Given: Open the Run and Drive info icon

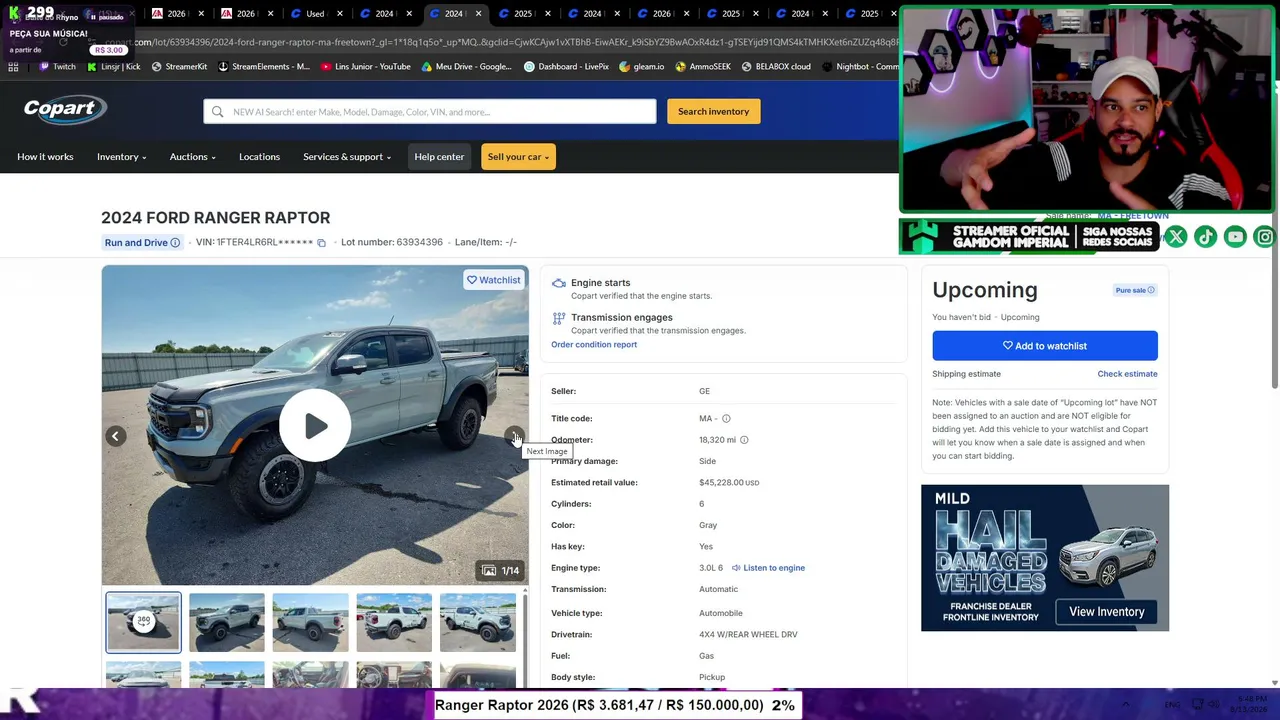Looking at the screenshot, I should point(175,243).
